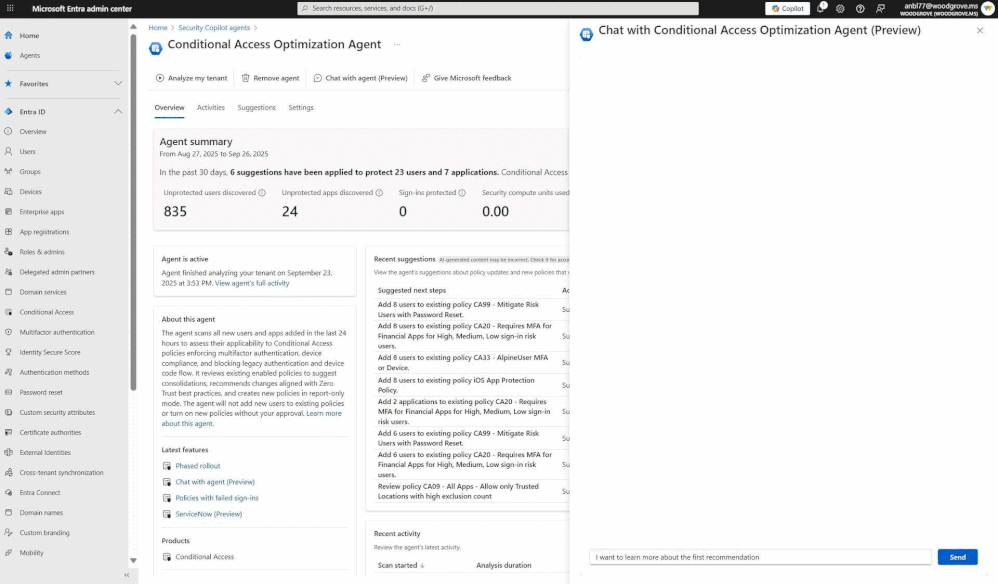Expand the Favorites section chevron

tap(118, 83)
